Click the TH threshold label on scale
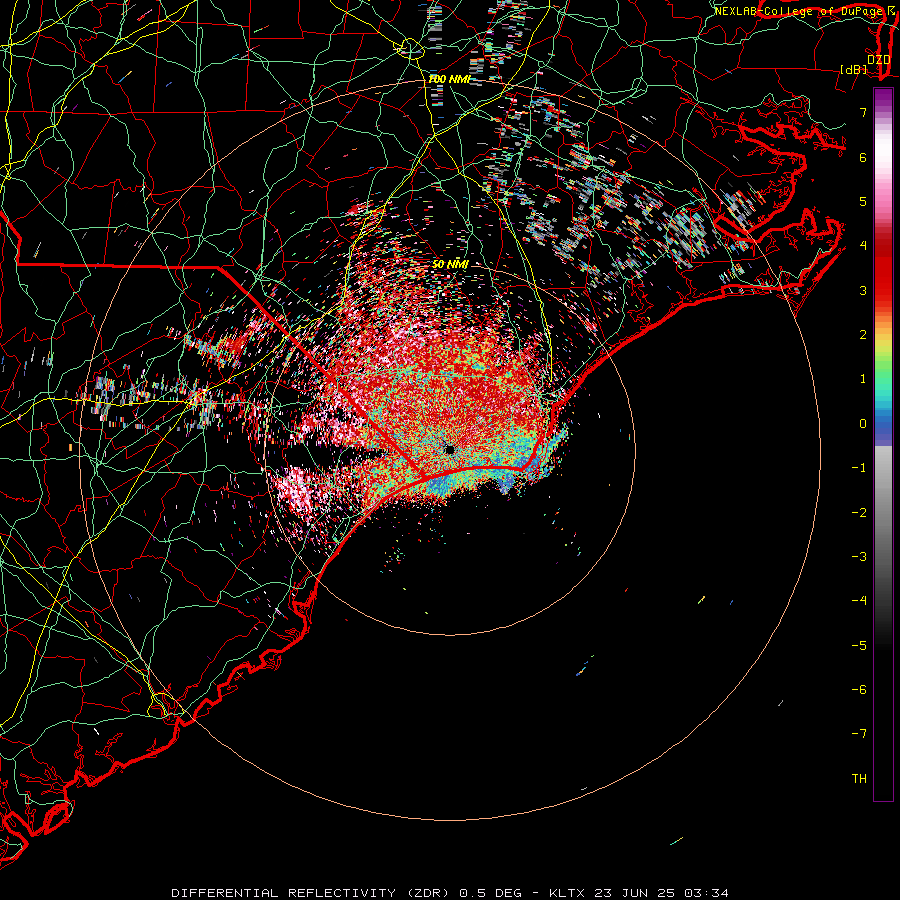This screenshot has width=900, height=900. (x=859, y=779)
